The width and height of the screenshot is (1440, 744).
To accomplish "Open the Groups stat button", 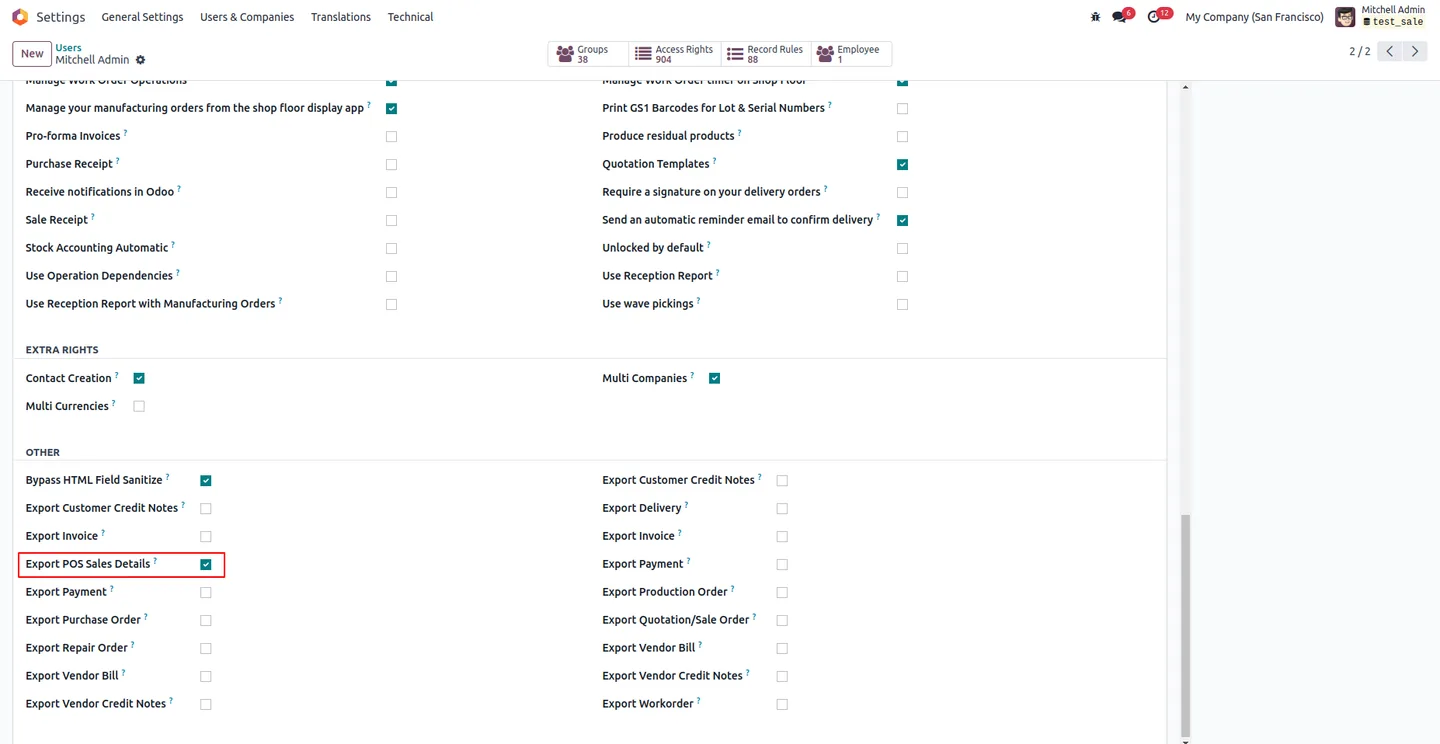I will (x=588, y=54).
